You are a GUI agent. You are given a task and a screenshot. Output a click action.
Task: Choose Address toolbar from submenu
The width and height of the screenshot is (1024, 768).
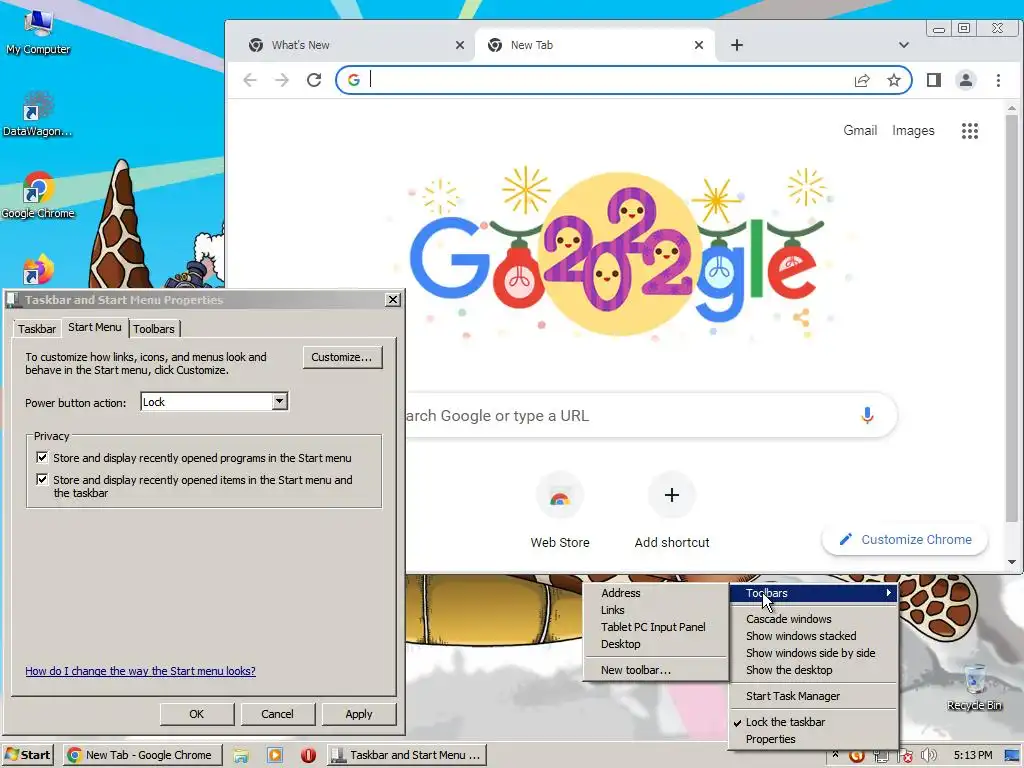click(x=656, y=593)
